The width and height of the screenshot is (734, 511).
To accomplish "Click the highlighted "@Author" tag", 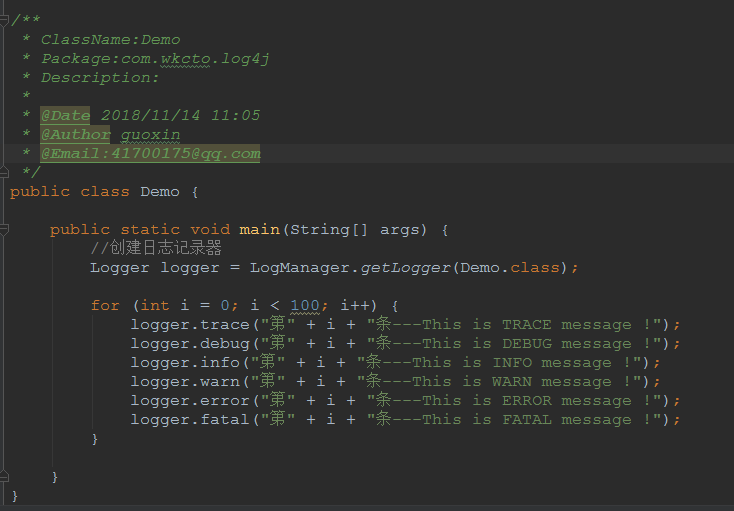I will click(x=75, y=134).
